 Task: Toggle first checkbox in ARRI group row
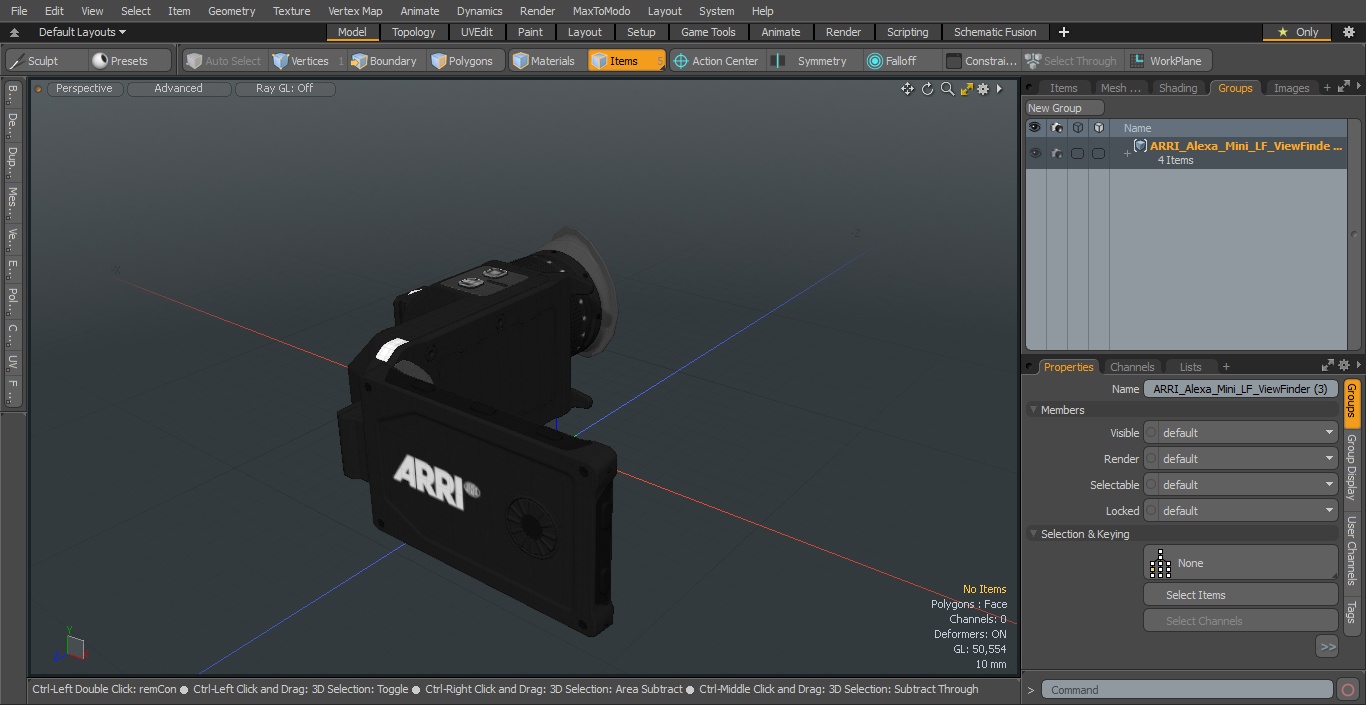(1077, 153)
